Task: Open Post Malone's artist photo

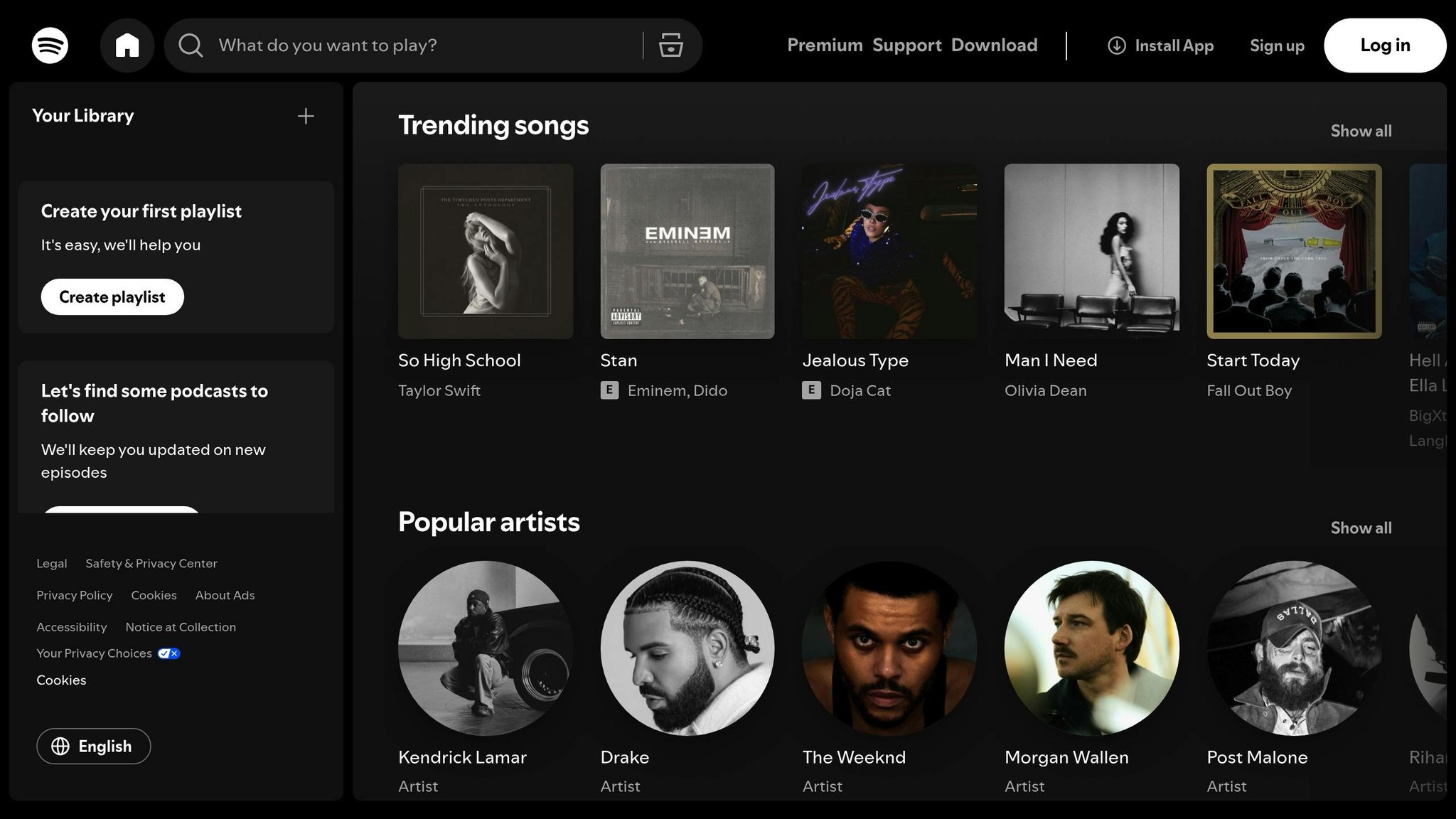Action: click(1294, 648)
